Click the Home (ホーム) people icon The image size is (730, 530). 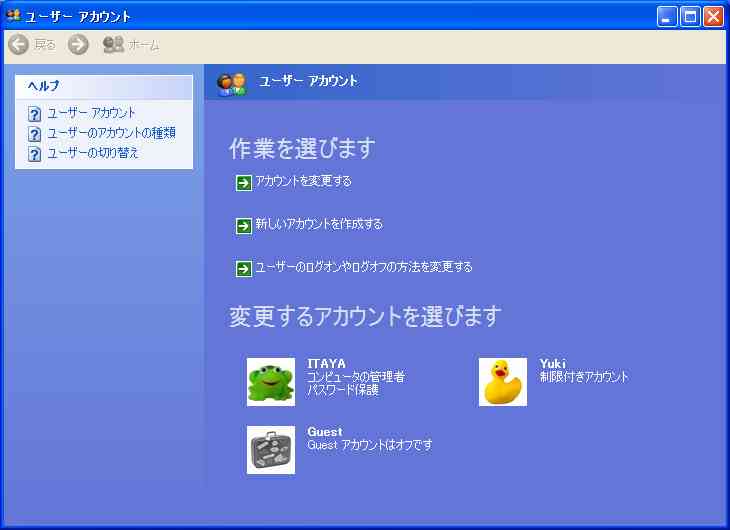[113, 45]
